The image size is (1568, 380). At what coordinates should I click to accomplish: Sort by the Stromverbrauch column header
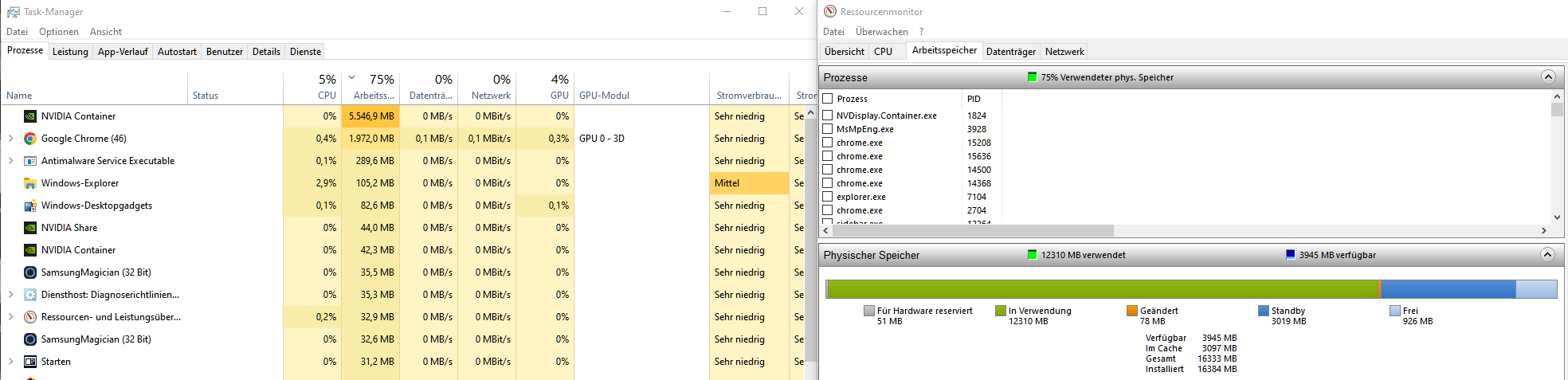coord(749,88)
